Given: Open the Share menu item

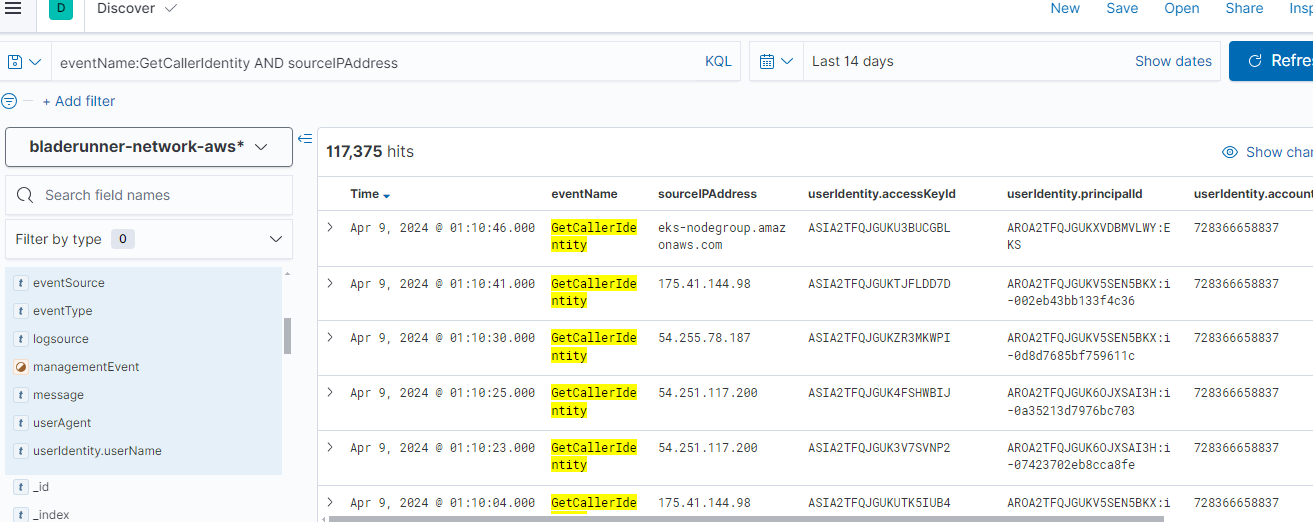Looking at the screenshot, I should 1244,8.
